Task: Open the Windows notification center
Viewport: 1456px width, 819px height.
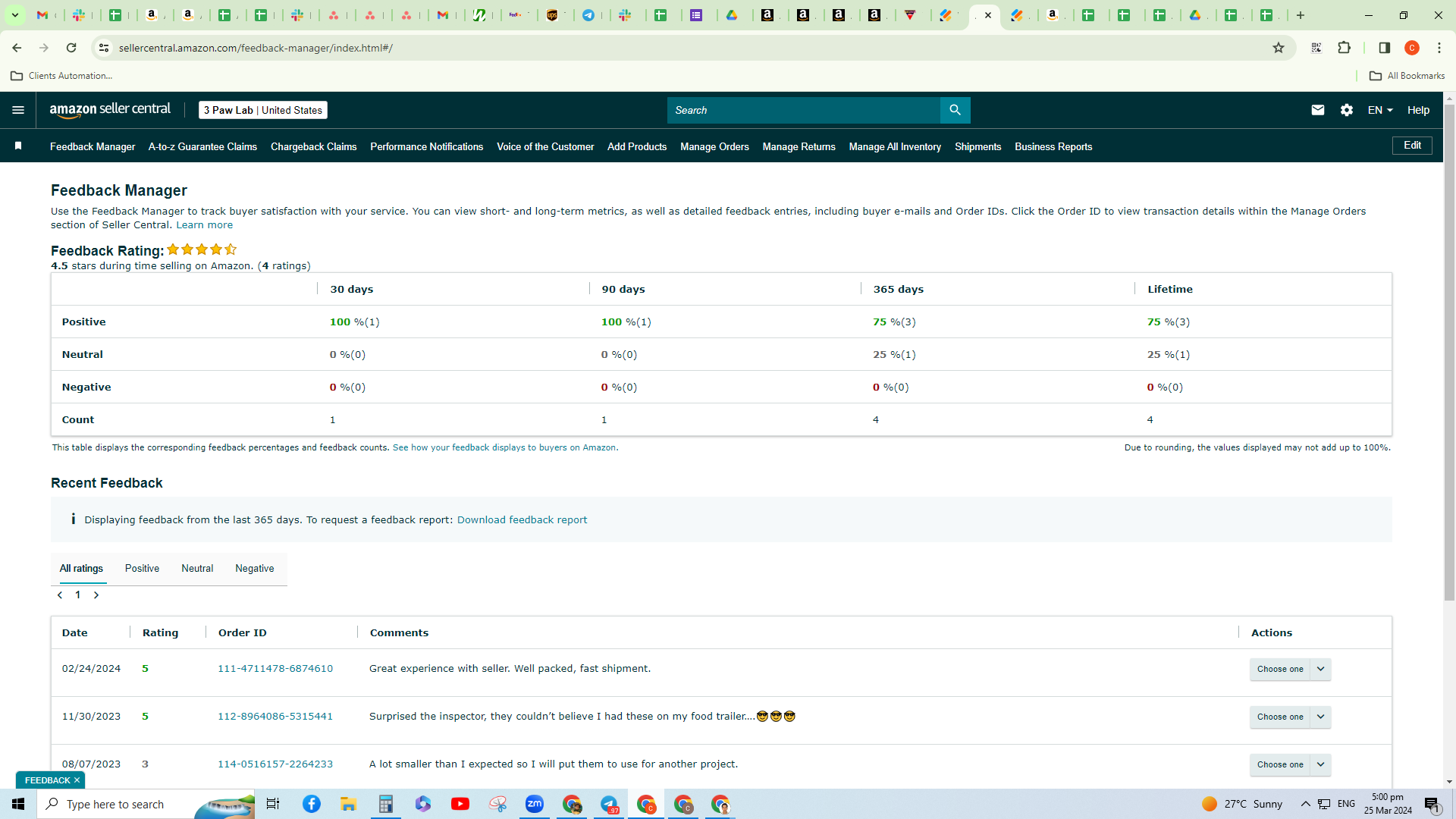Action: pos(1432,804)
